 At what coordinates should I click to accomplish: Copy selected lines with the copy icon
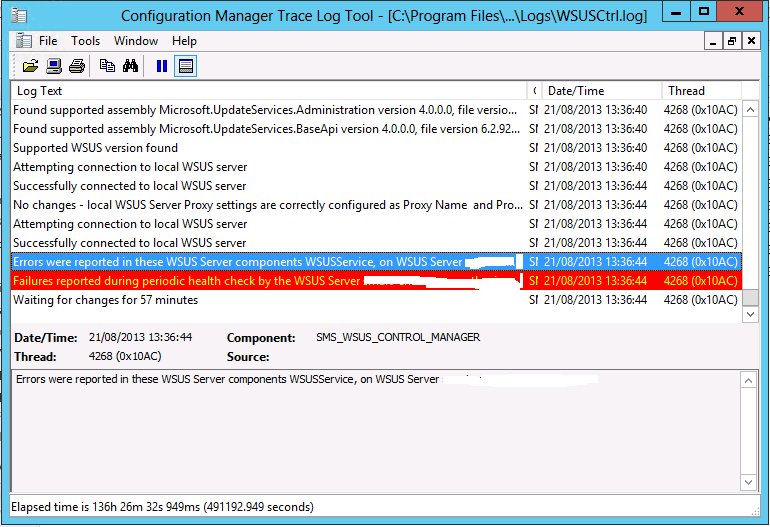(x=107, y=66)
